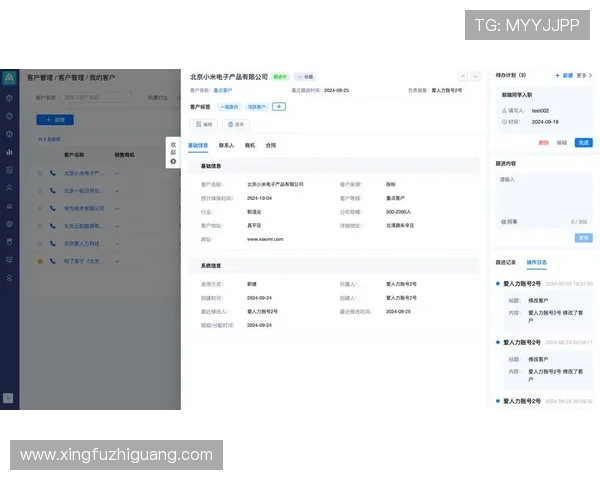Click gray edit link on todo card

562,143
